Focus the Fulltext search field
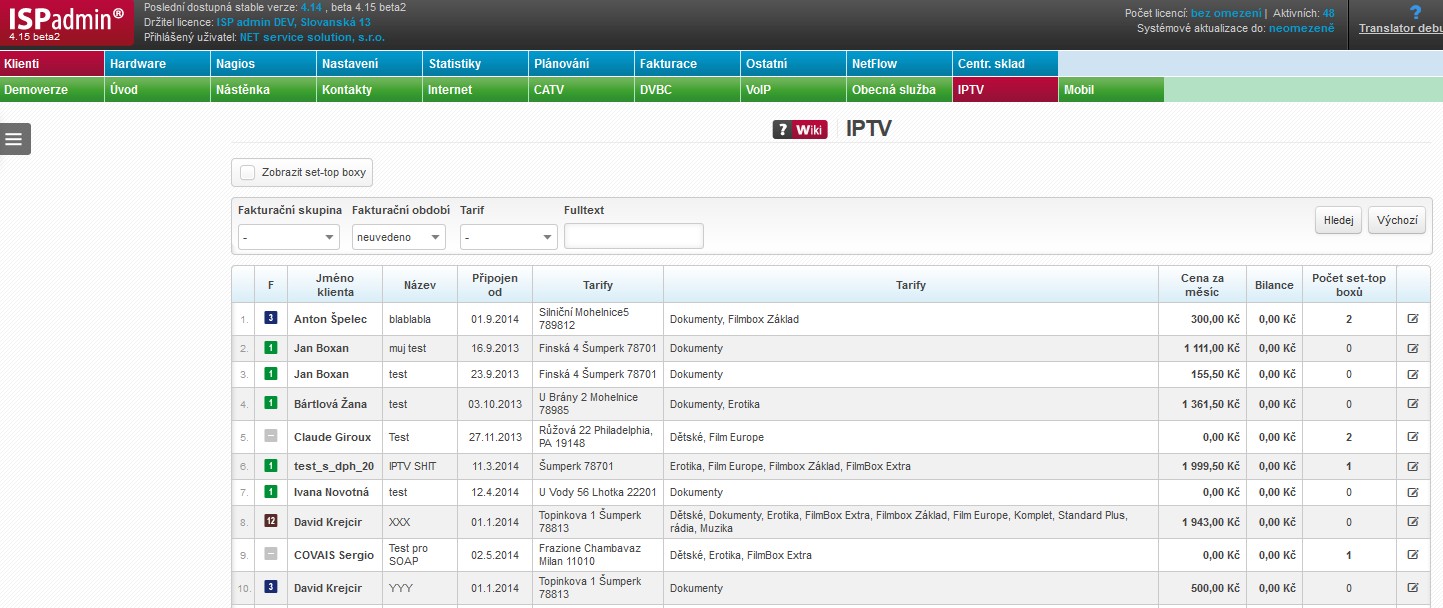1443x608 pixels. pos(634,236)
